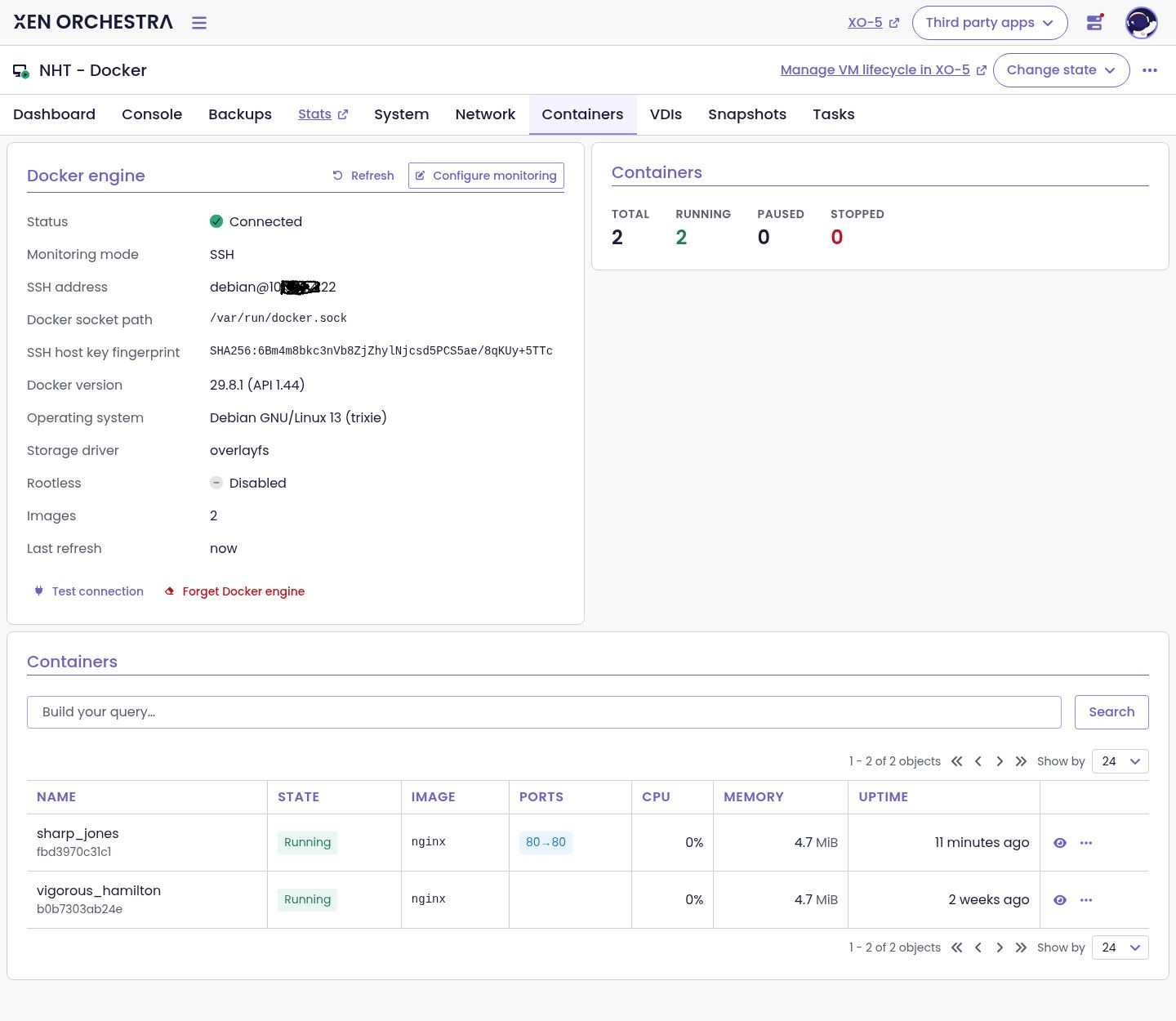The image size is (1176, 1021).
Task: Go to next page in the top pagination
Action: point(1000,761)
